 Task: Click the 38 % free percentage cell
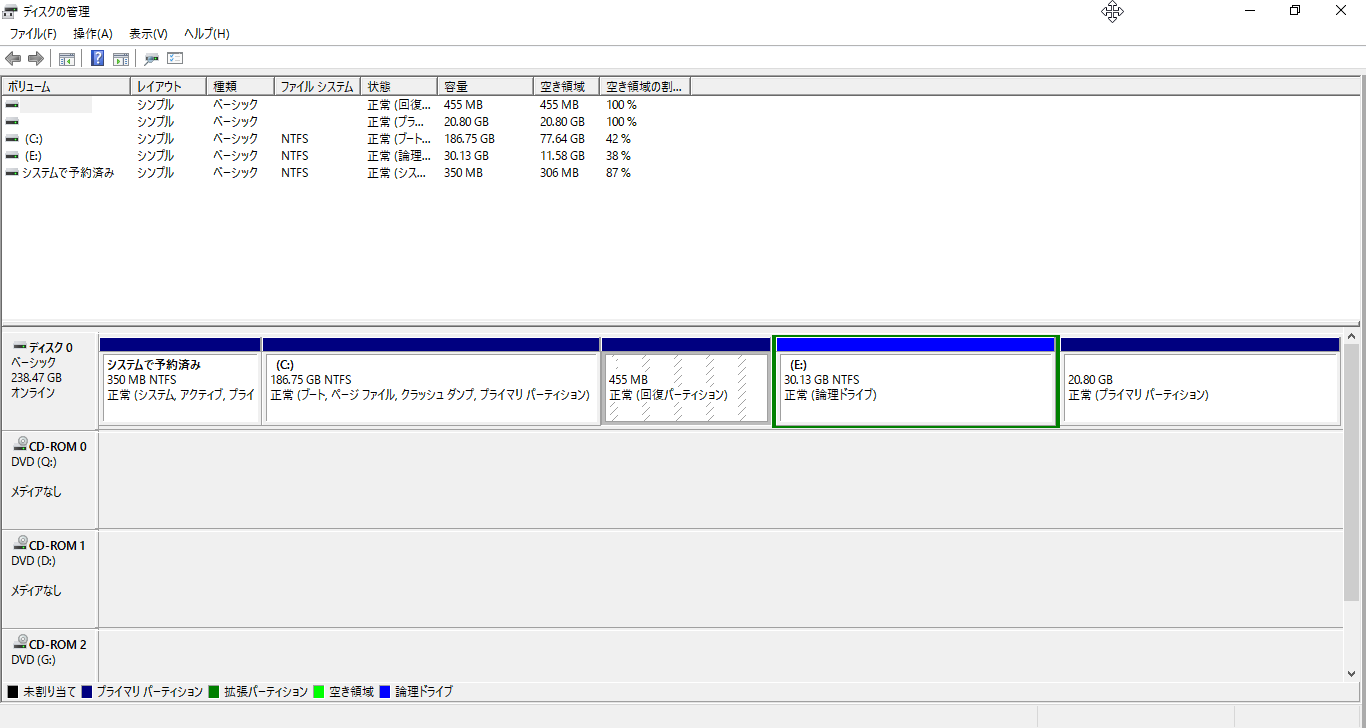[x=618, y=156]
